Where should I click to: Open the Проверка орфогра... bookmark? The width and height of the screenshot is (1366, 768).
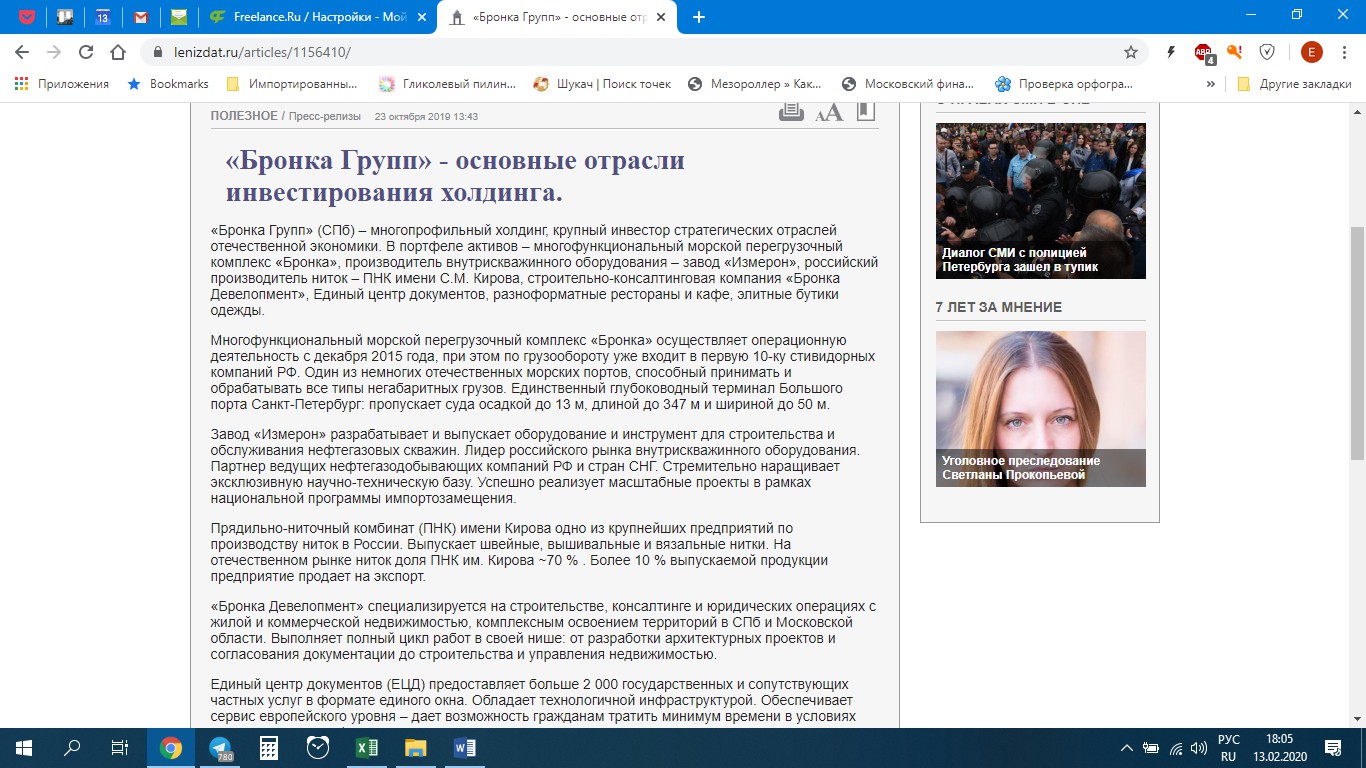click(1063, 84)
